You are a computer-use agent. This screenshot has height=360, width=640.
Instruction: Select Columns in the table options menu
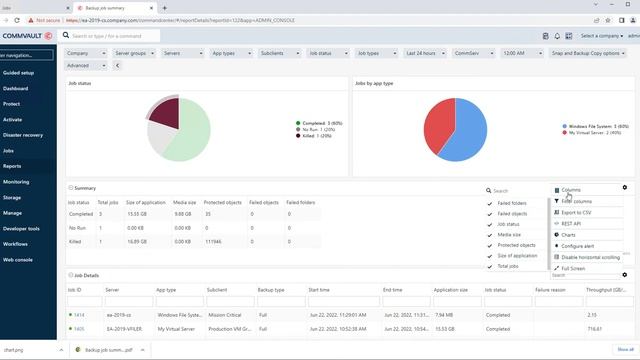point(571,190)
